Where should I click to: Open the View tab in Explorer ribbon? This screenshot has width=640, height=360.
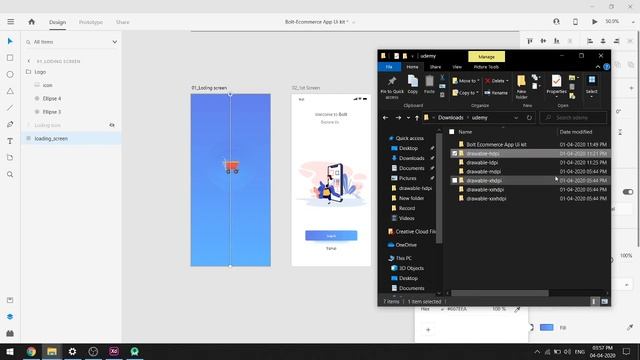tap(457, 67)
